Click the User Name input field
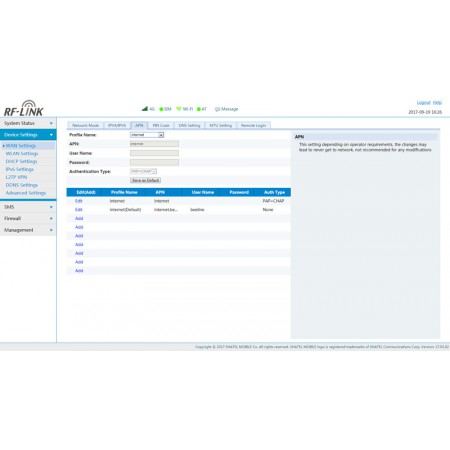Image resolution: width=450 pixels, height=450 pixels. click(154, 153)
